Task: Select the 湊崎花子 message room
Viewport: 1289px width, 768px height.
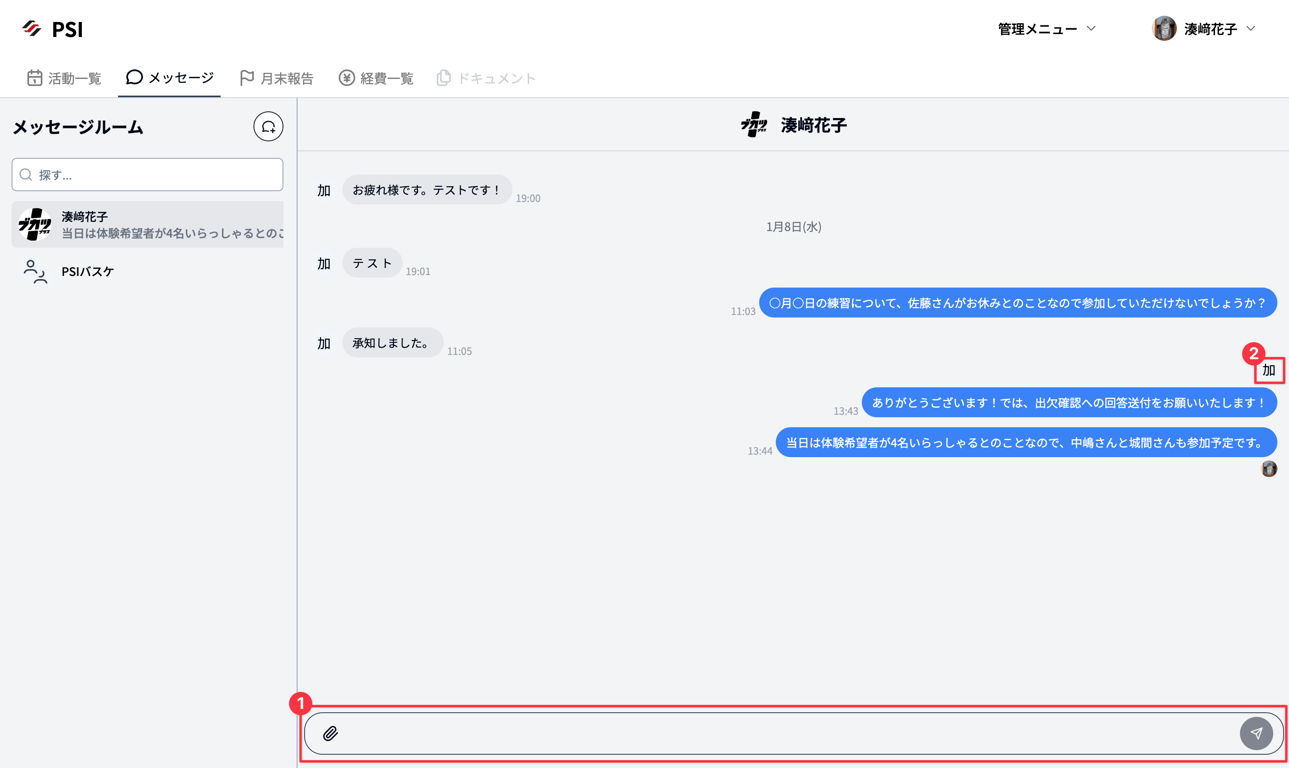Action: [148, 224]
